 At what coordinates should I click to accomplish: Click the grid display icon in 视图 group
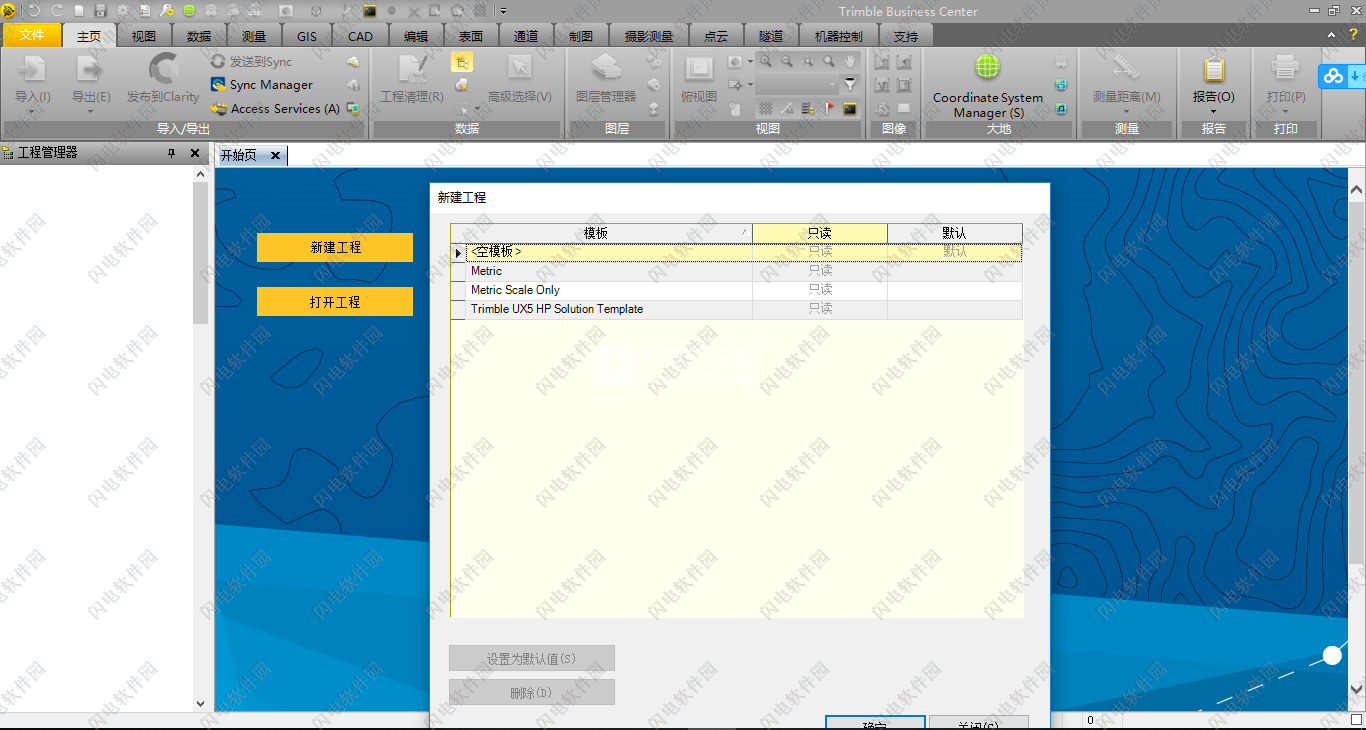point(766,108)
